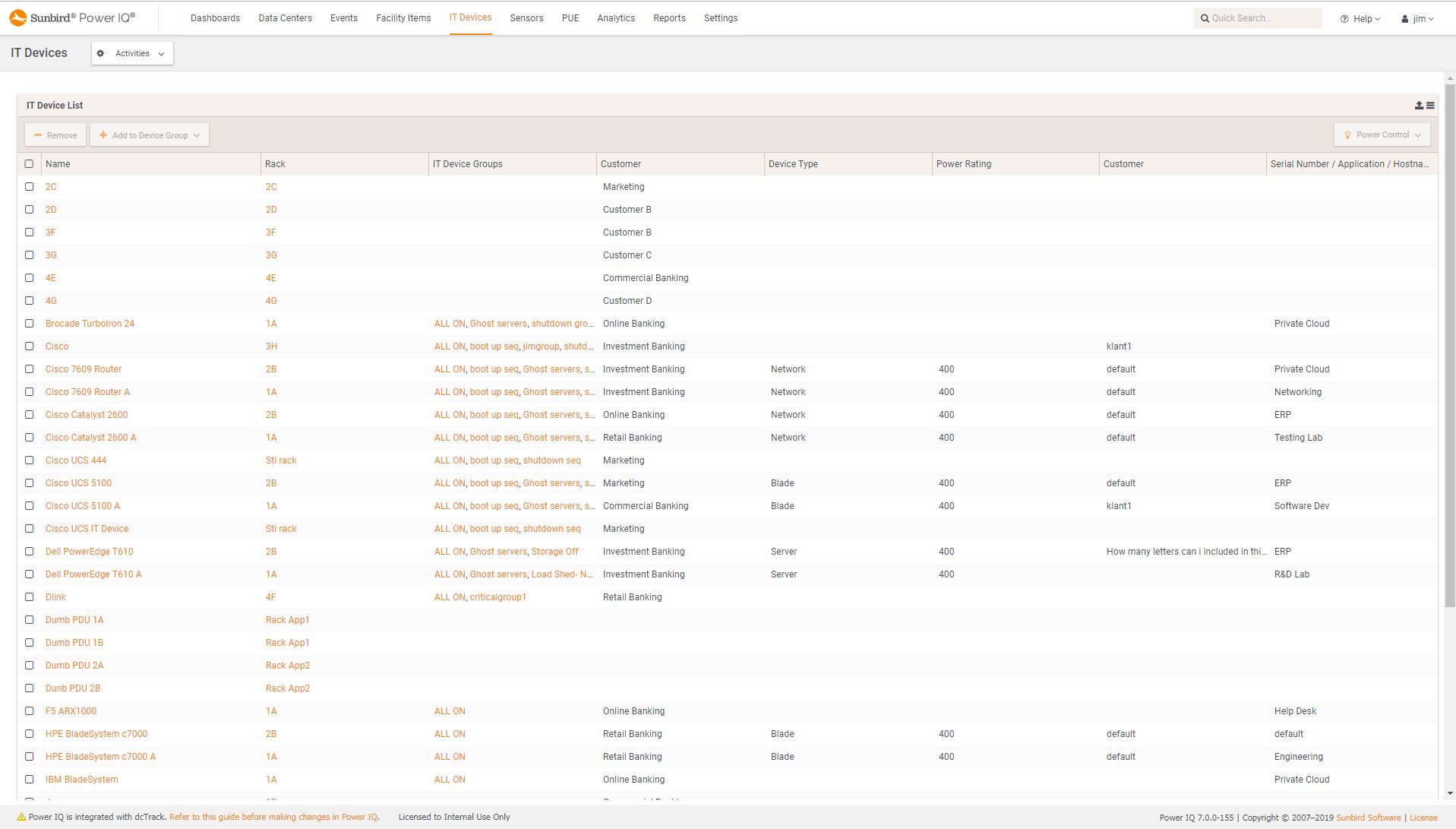Open the column list icon beside the export icon
This screenshot has height=829, width=1456.
click(1430, 105)
